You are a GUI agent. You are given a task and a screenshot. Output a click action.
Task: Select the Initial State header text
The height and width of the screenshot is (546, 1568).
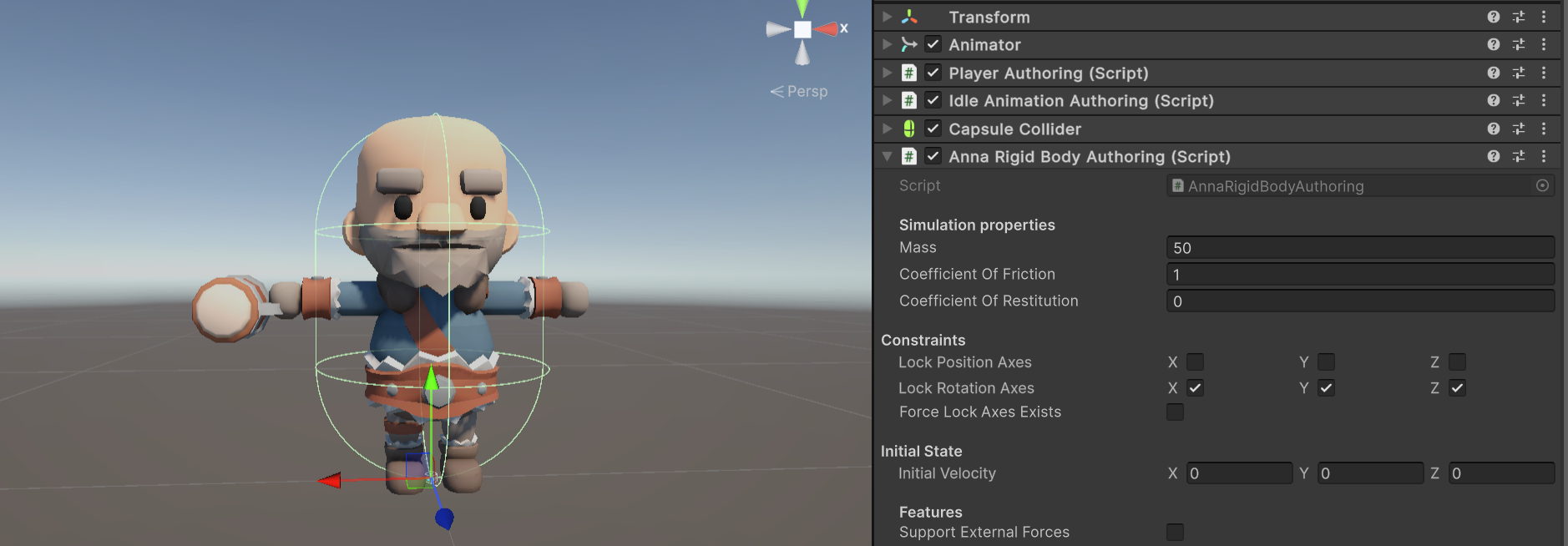tap(922, 451)
